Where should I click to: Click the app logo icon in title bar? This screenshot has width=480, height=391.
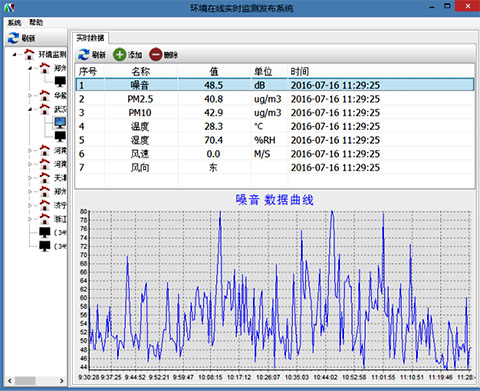(x=9, y=7)
